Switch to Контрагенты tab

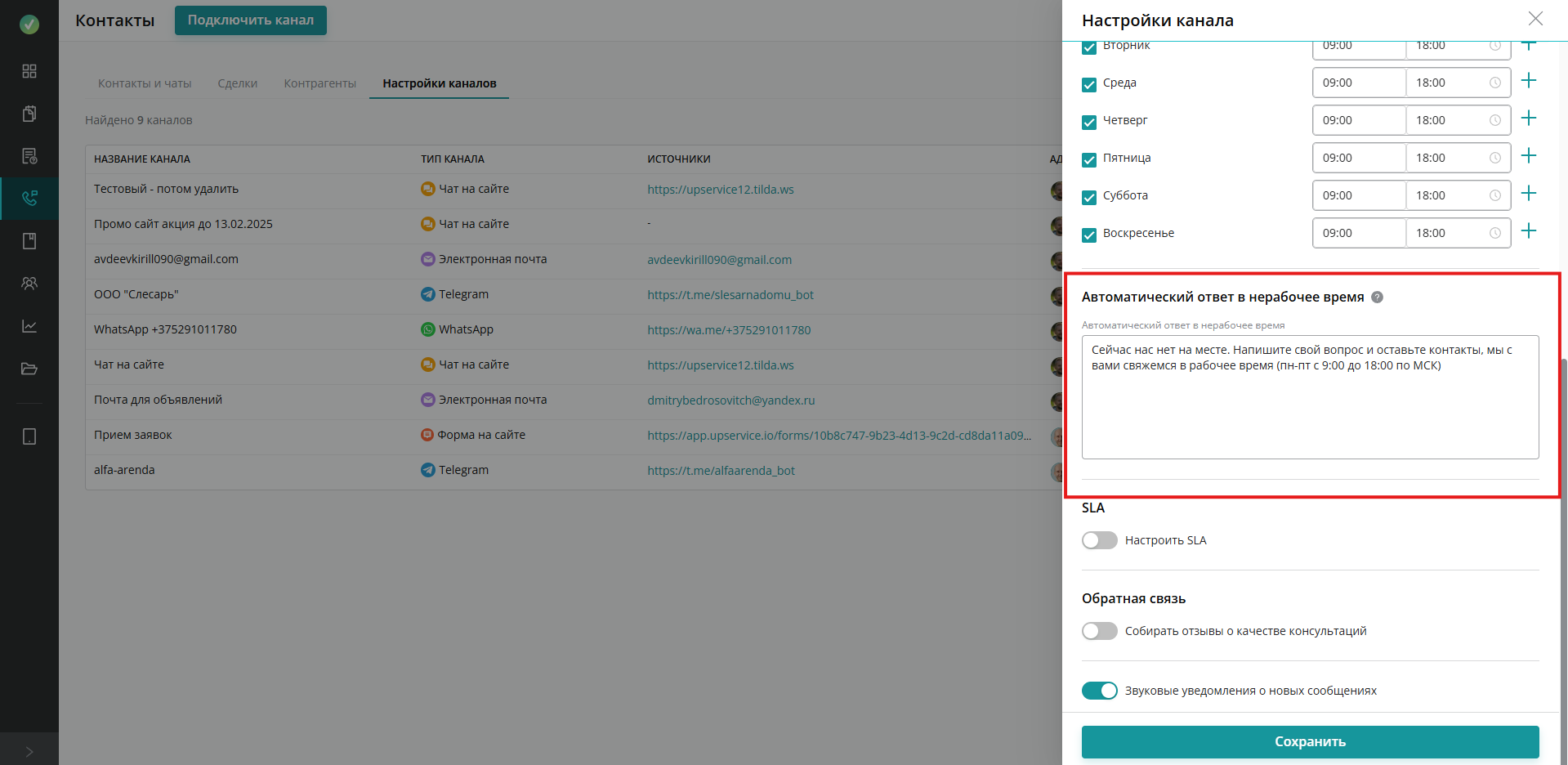[x=320, y=83]
